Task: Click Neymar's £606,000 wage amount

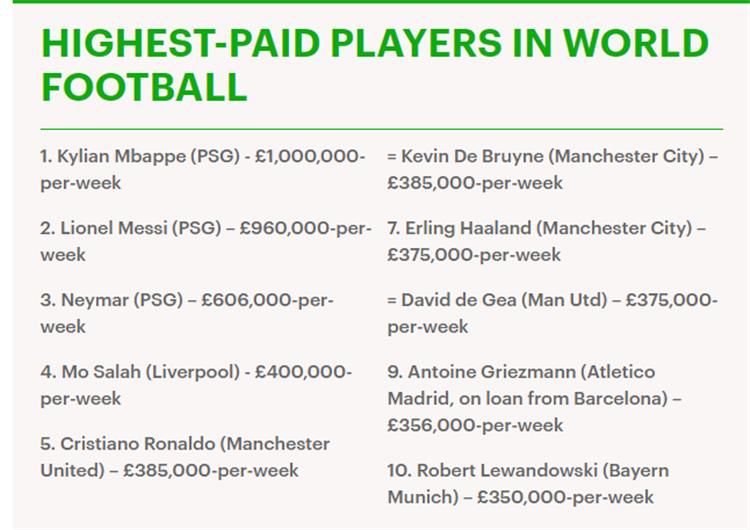Action: pos(245,301)
